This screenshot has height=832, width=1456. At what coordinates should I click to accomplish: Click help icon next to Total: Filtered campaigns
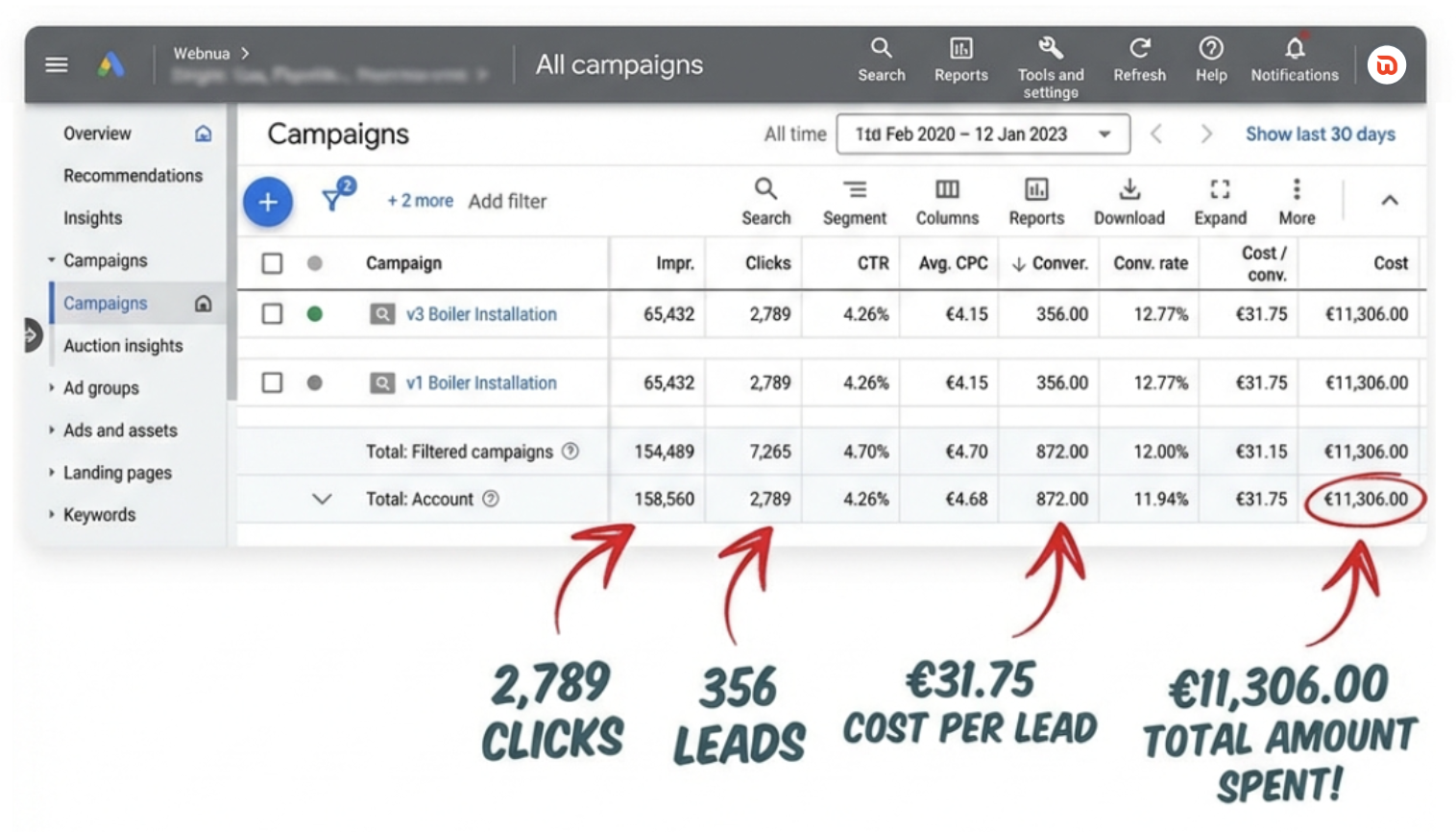click(x=570, y=451)
